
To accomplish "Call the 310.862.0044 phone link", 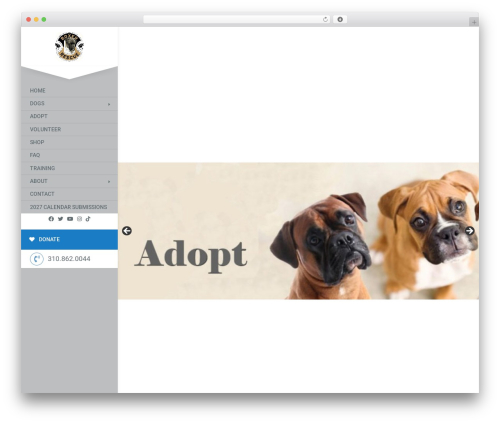I will point(69,259).
